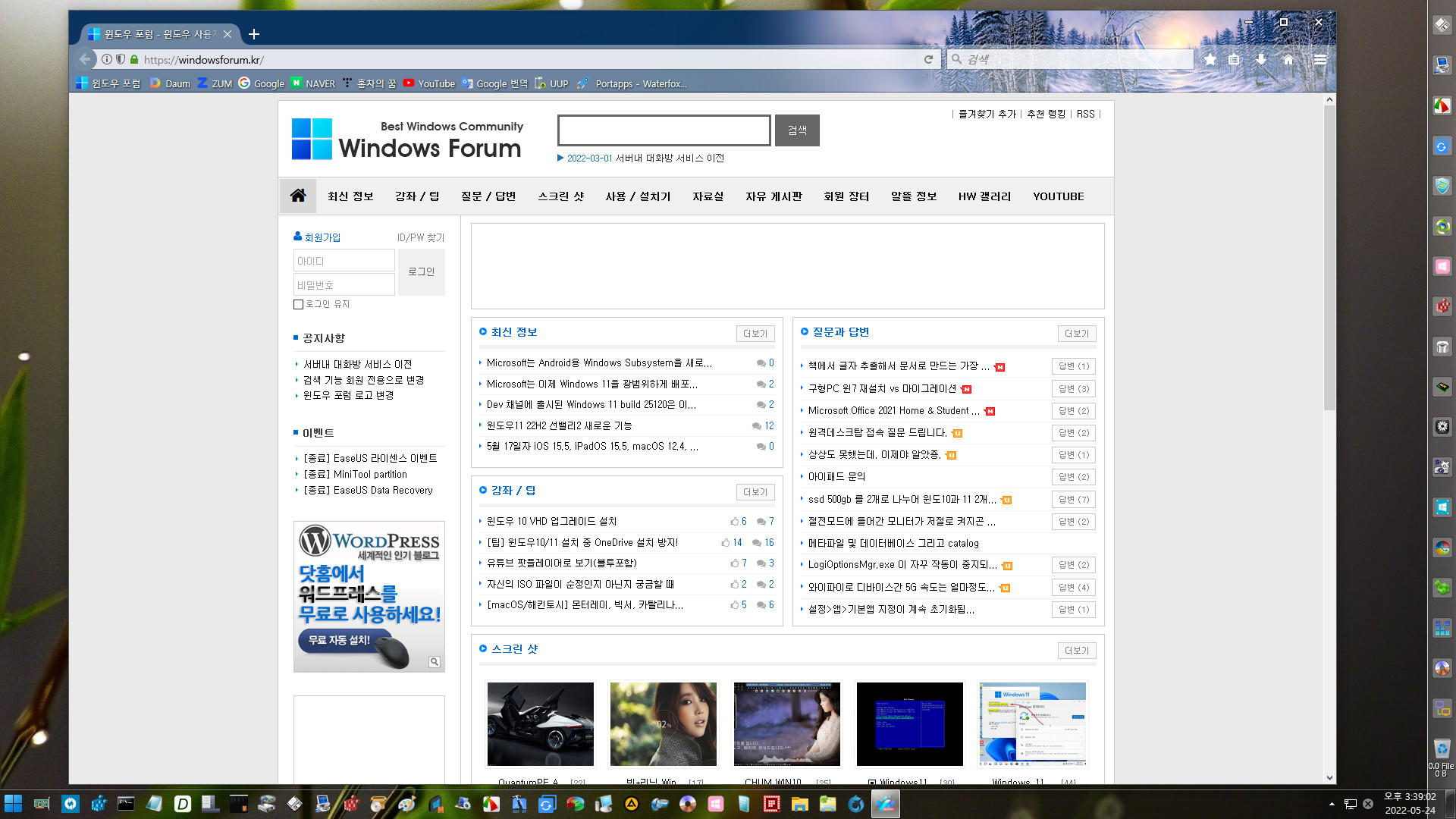This screenshot has width=1456, height=819.
Task: Click the magnifier on WordPress ad
Action: 435,661
